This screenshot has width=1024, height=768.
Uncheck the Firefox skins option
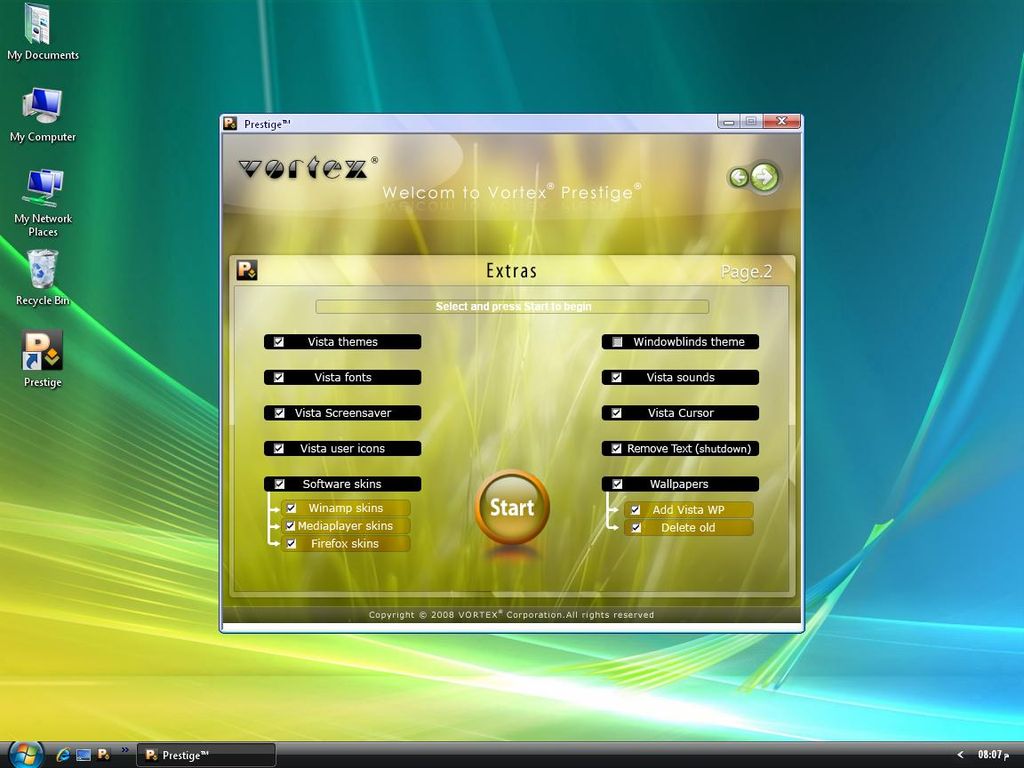pos(292,543)
